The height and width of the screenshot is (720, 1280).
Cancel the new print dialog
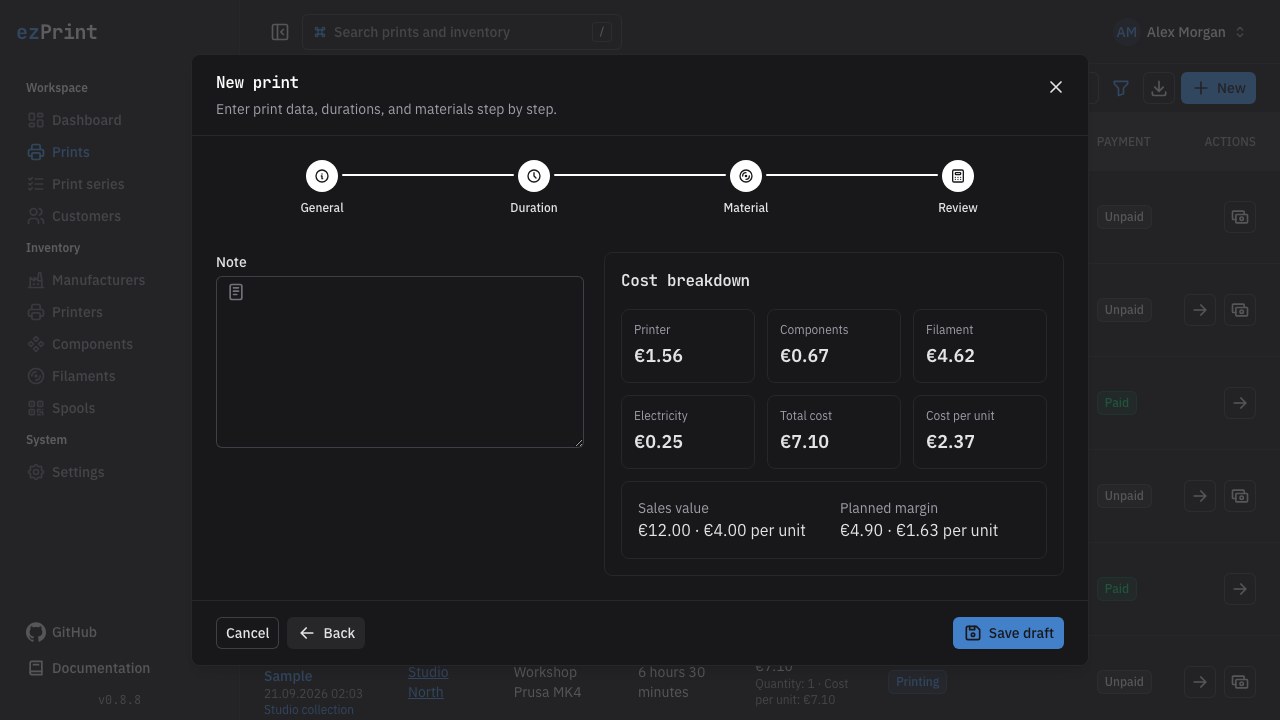tap(247, 633)
